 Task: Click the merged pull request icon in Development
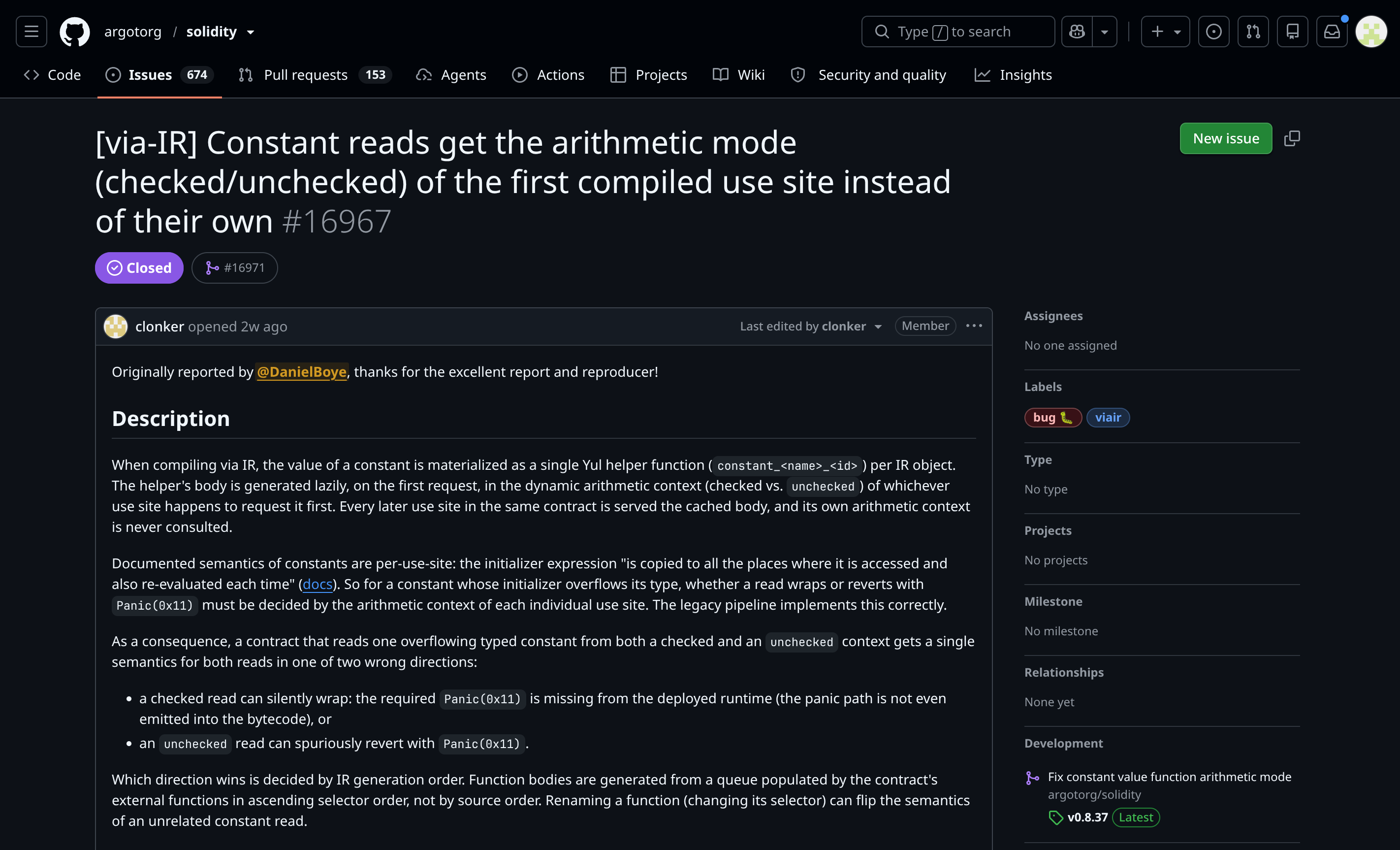pyautogui.click(x=1032, y=778)
